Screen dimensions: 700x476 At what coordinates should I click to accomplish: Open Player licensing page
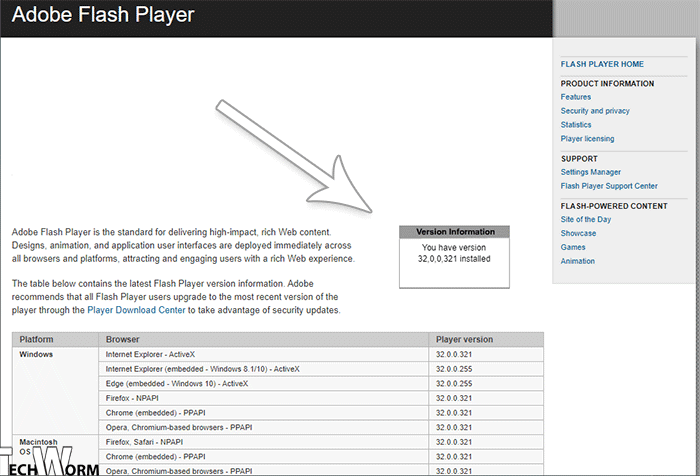point(587,138)
